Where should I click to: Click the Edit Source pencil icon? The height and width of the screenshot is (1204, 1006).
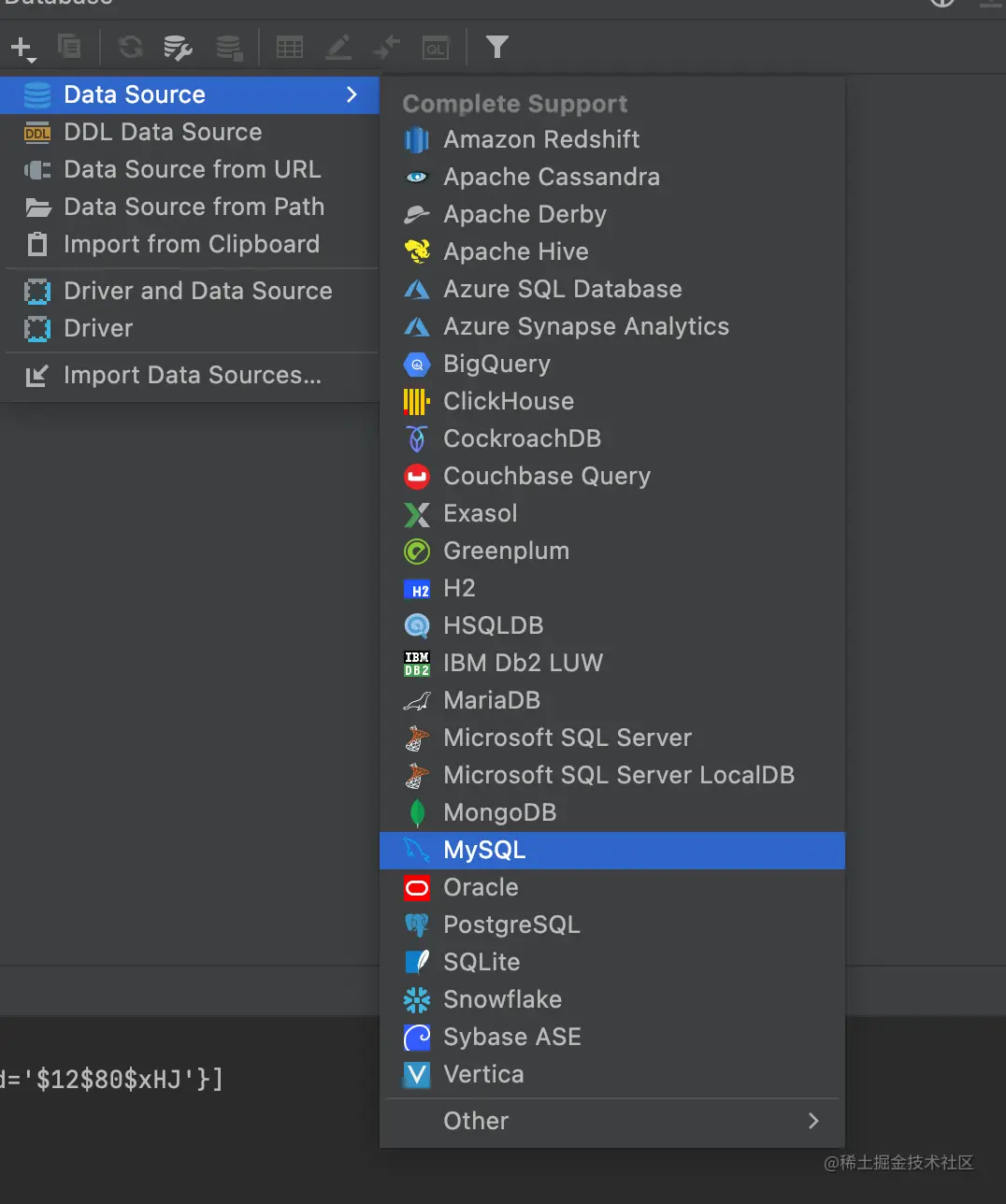tap(338, 46)
